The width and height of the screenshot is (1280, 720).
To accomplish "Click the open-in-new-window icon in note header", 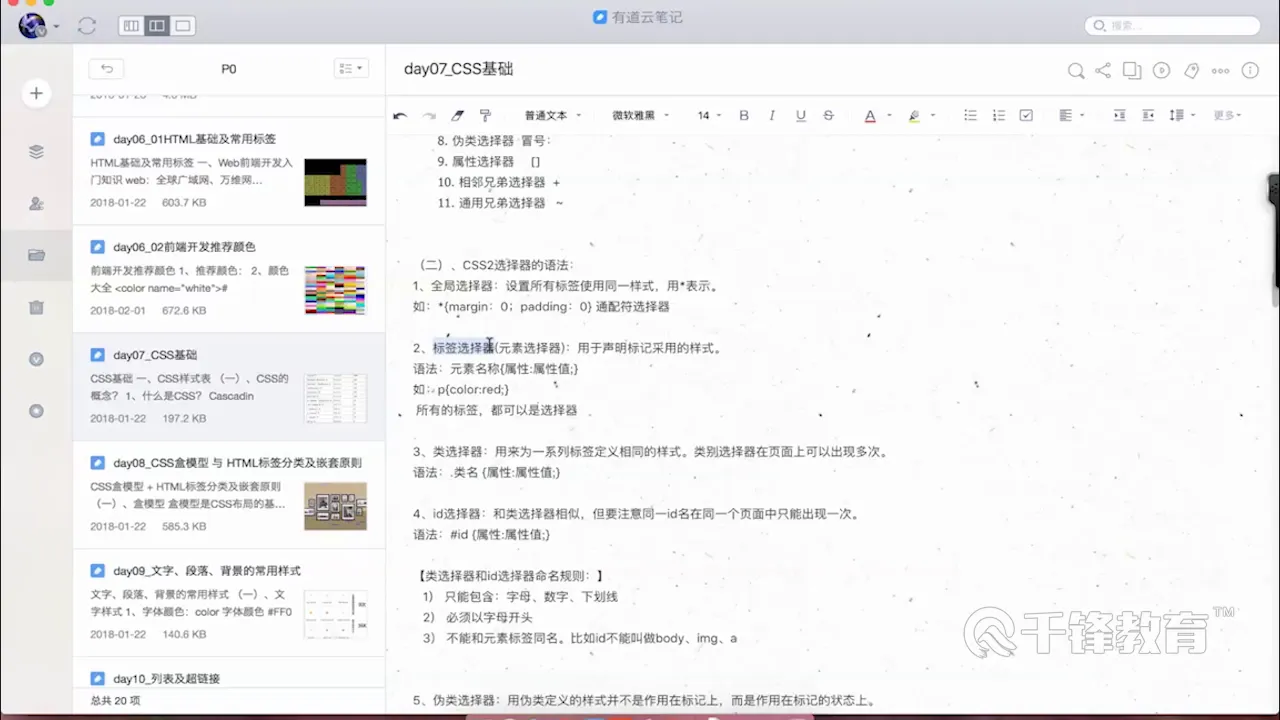I will coord(1132,70).
